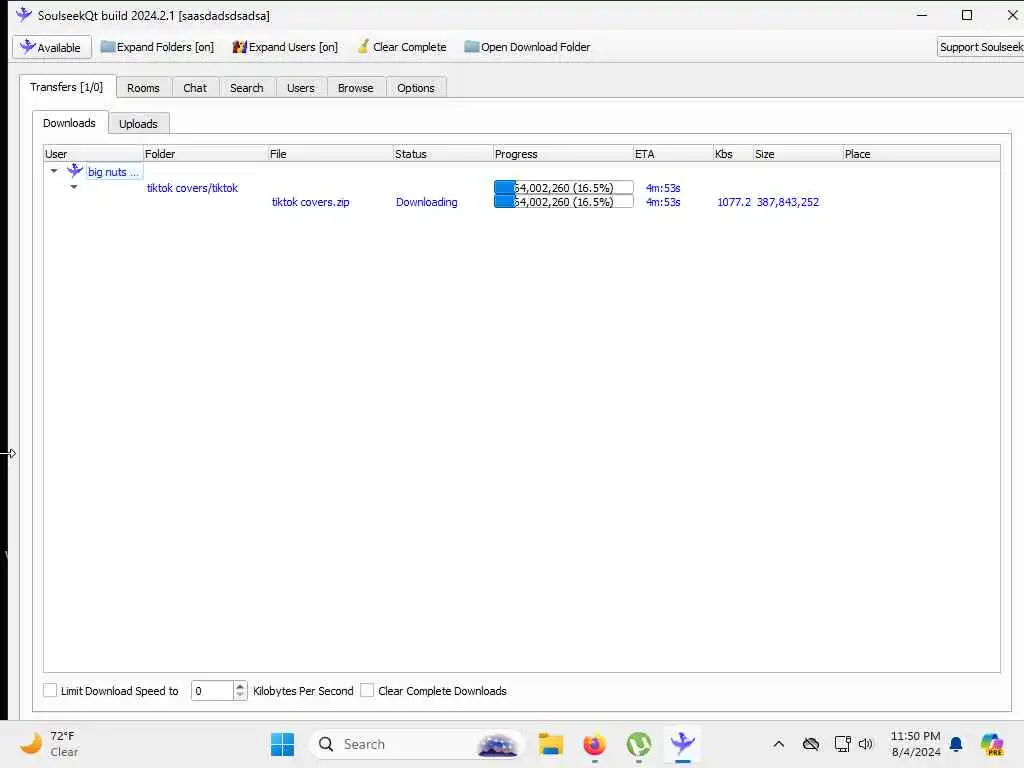Click ETA 4m:53s in the tiktok covers.zip row
Image resolution: width=1024 pixels, height=768 pixels.
[663, 202]
